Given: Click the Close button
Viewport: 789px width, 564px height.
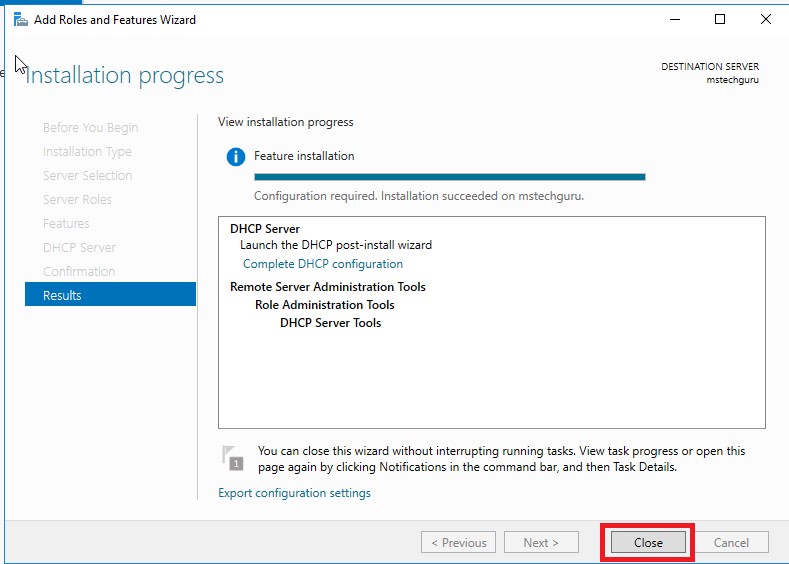Looking at the screenshot, I should 648,542.
